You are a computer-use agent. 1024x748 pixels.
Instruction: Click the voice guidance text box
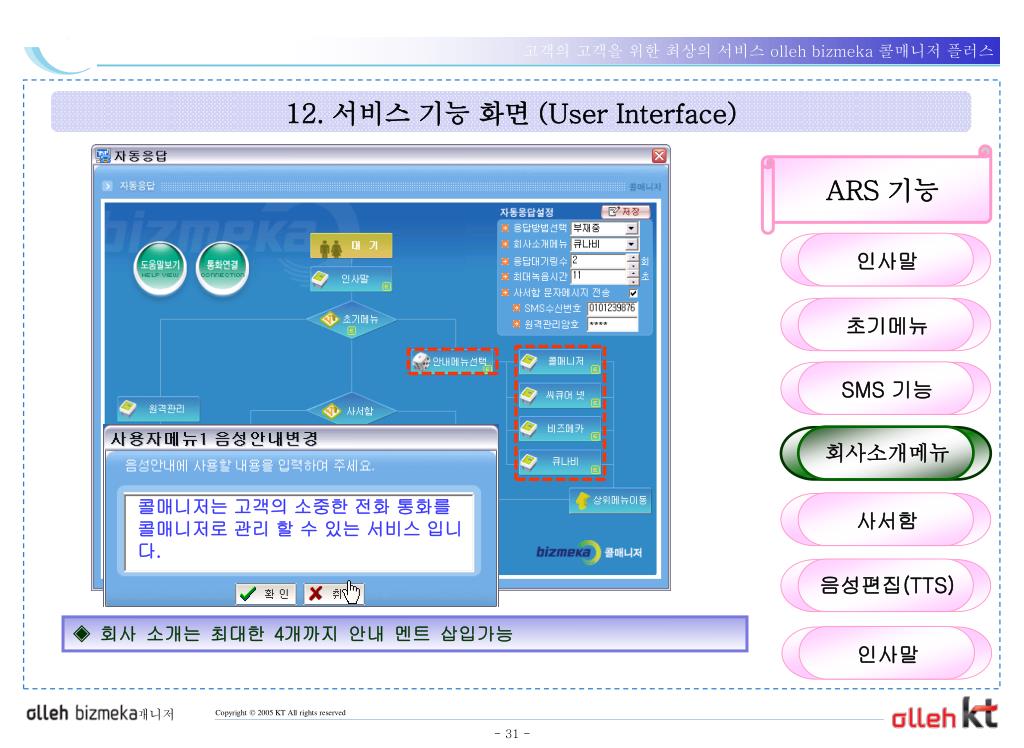point(299,532)
